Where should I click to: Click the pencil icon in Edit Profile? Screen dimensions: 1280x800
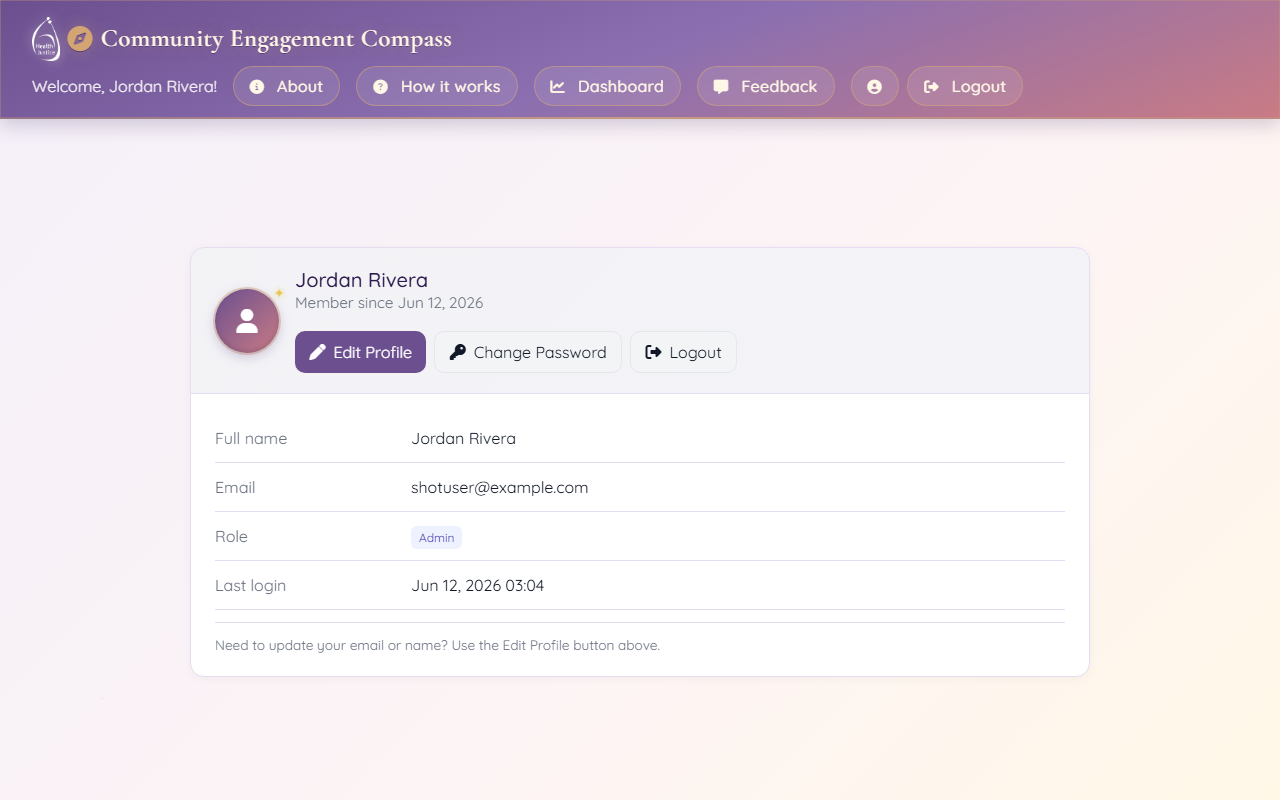pyautogui.click(x=318, y=352)
